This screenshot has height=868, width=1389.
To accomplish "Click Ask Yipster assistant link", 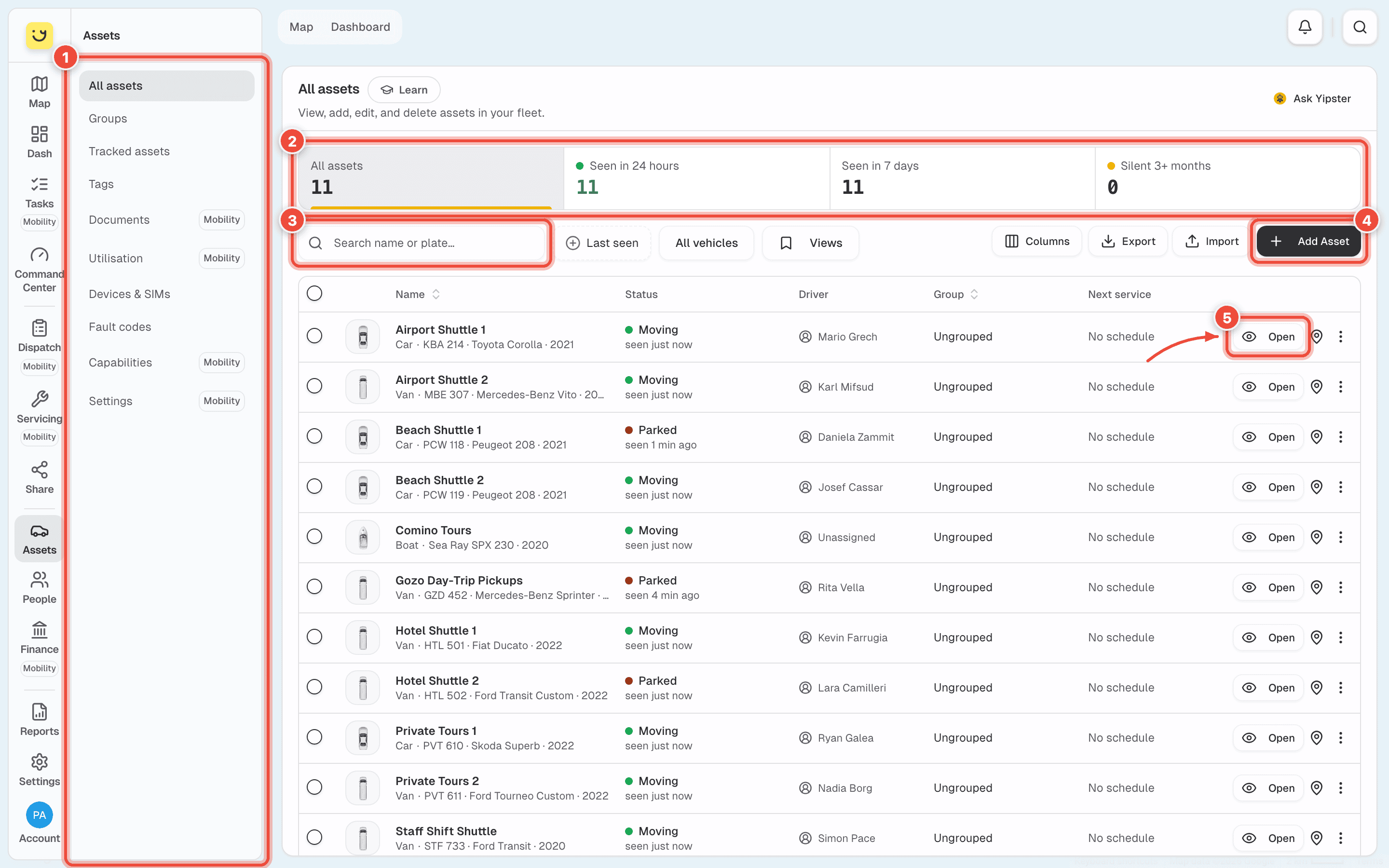I will point(1312,99).
